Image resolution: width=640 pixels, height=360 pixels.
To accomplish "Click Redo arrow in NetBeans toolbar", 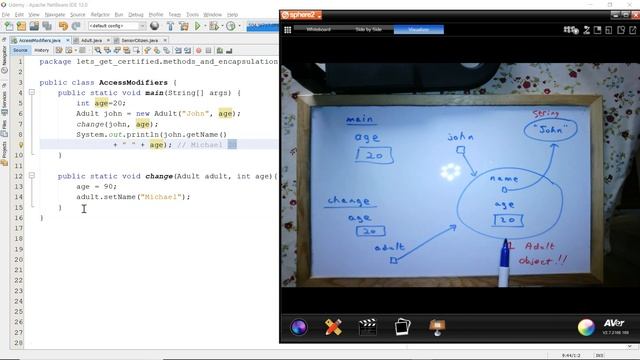I will tap(76, 26).
